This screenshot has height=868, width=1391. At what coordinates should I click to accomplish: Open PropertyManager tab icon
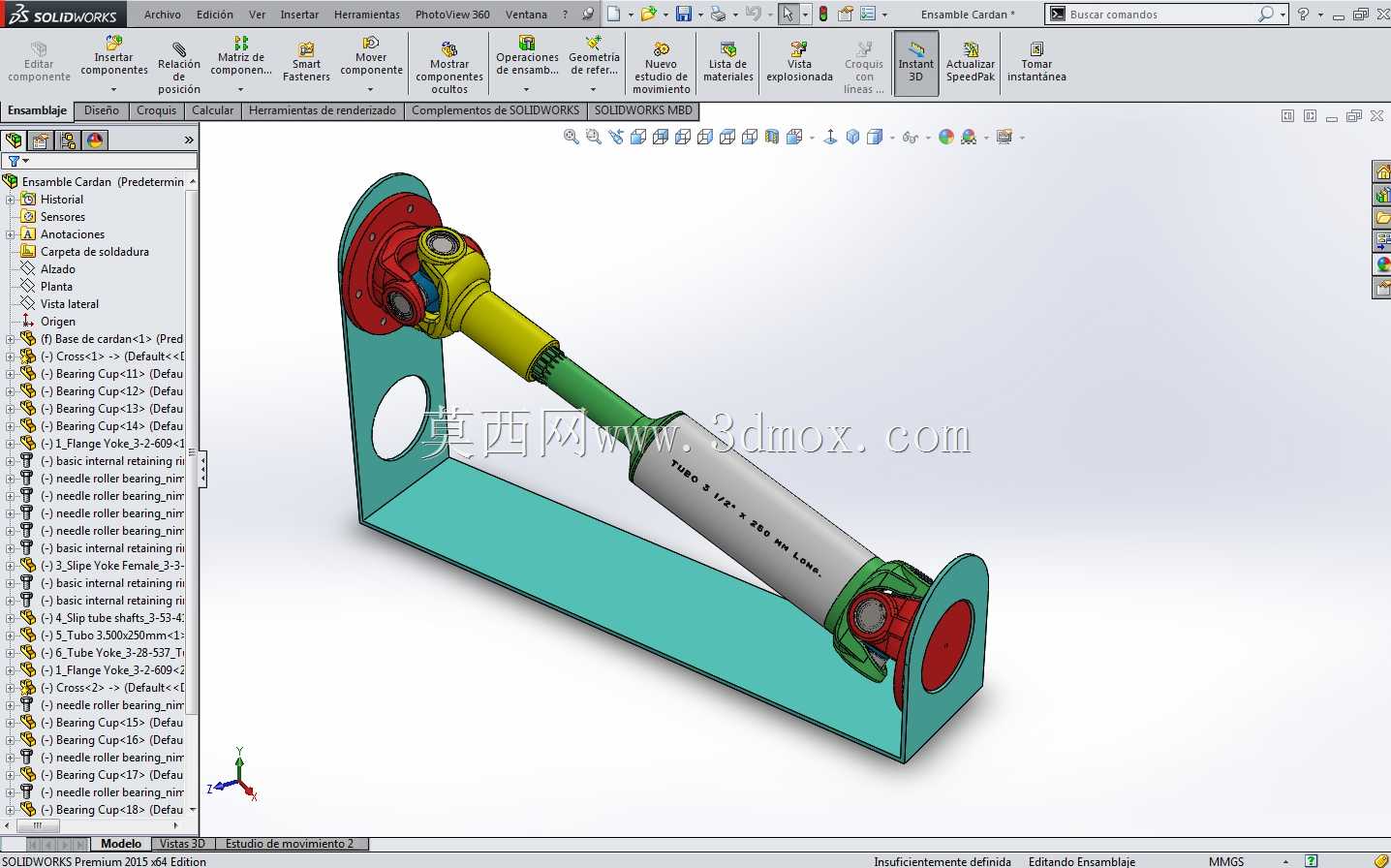pos(41,139)
